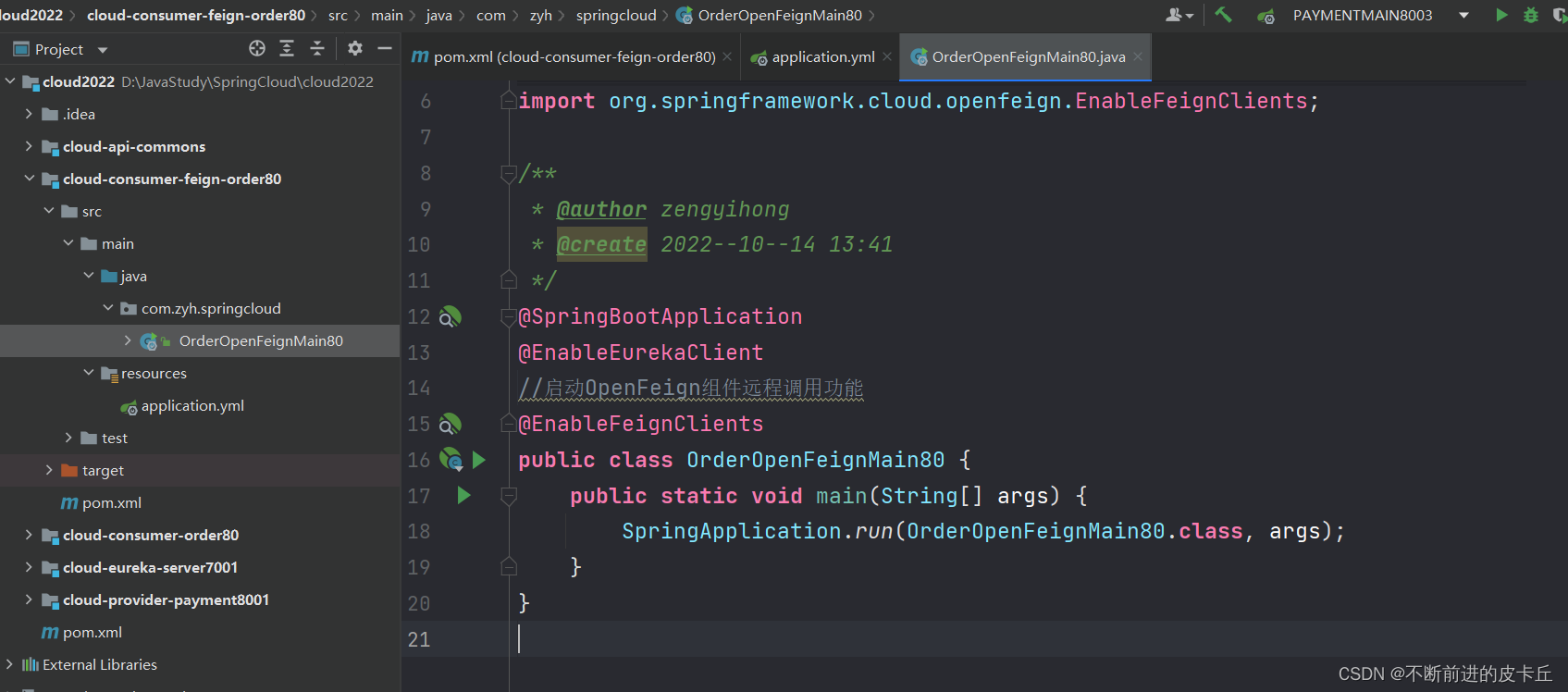Fold the import block on line 6
The height and width of the screenshot is (692, 1568).
coord(509,100)
